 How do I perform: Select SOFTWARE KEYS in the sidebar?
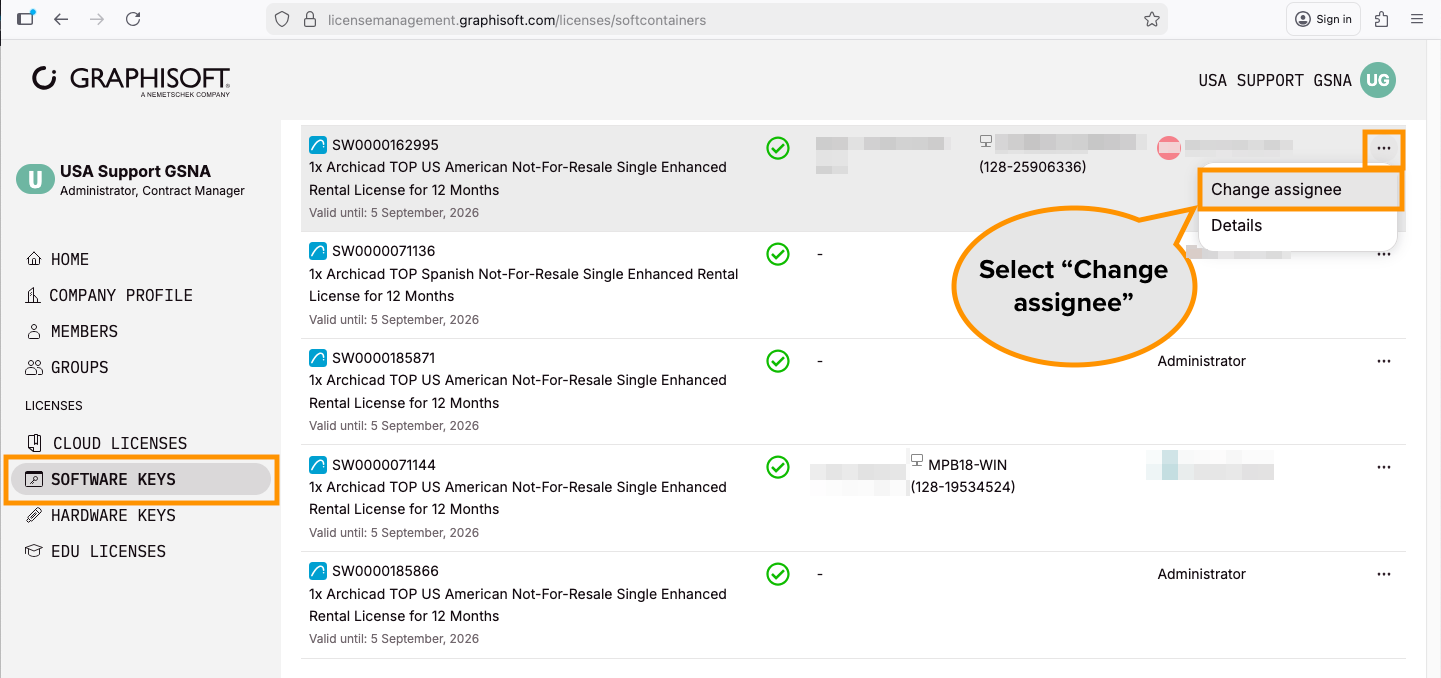point(141,479)
